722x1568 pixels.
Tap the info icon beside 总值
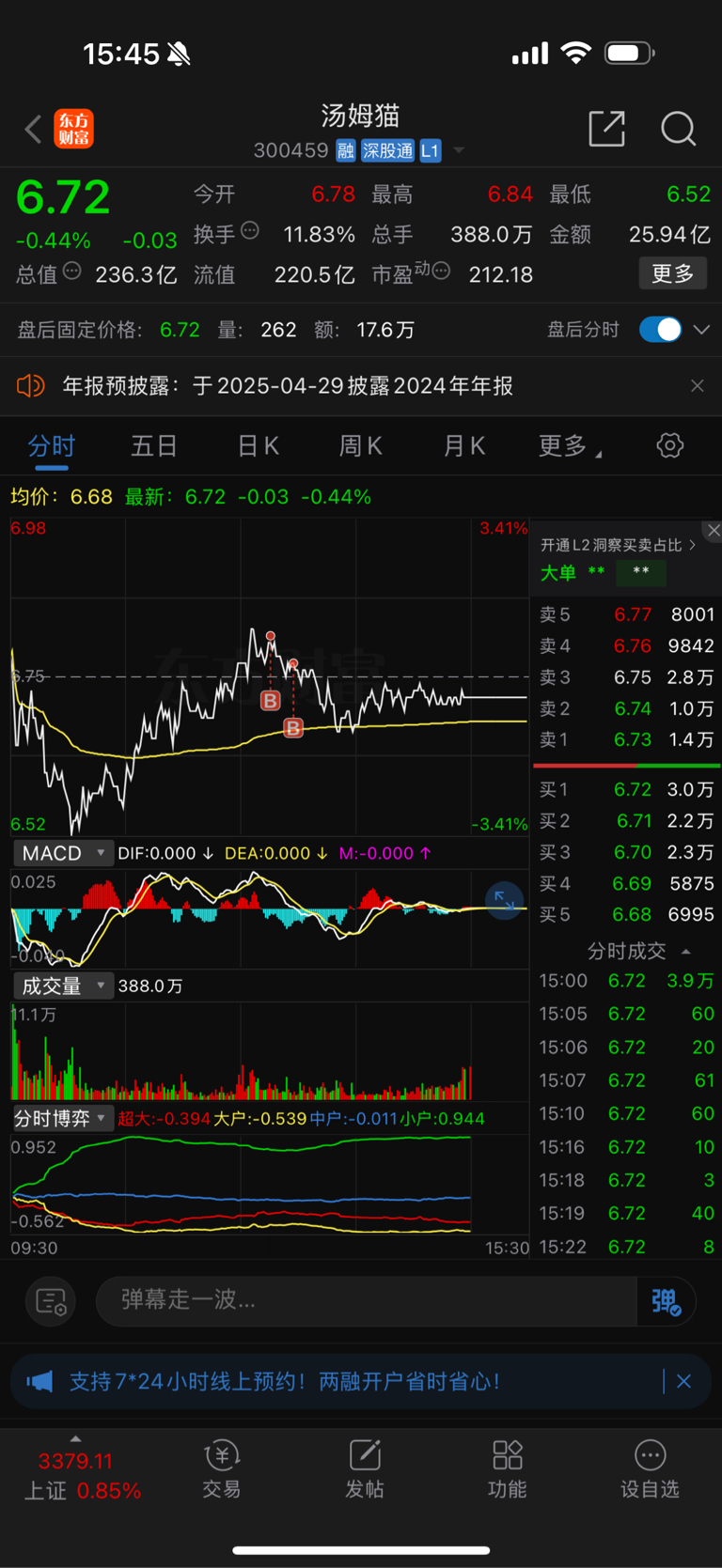pyautogui.click(x=72, y=272)
